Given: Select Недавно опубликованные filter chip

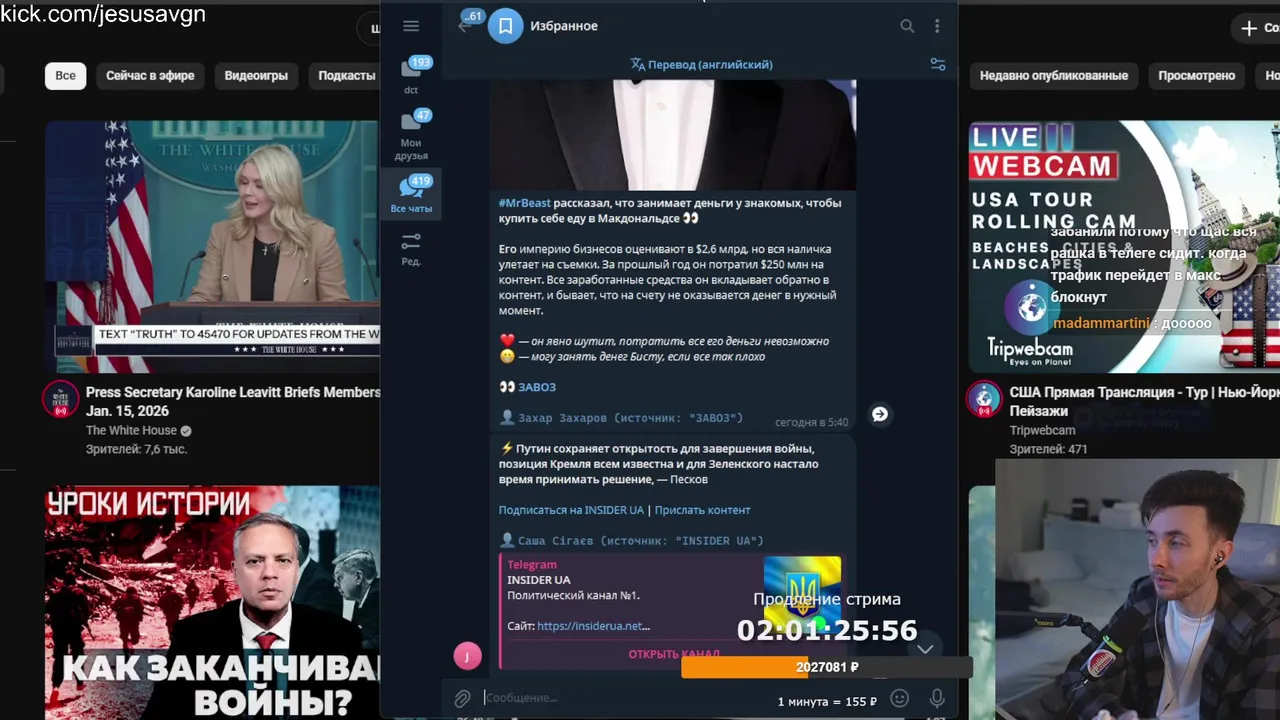Looking at the screenshot, I should coord(1054,76).
